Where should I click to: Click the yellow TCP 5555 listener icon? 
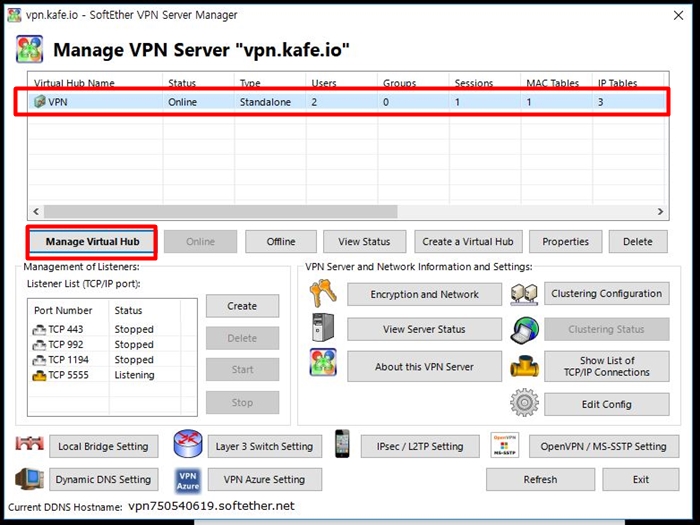39,375
